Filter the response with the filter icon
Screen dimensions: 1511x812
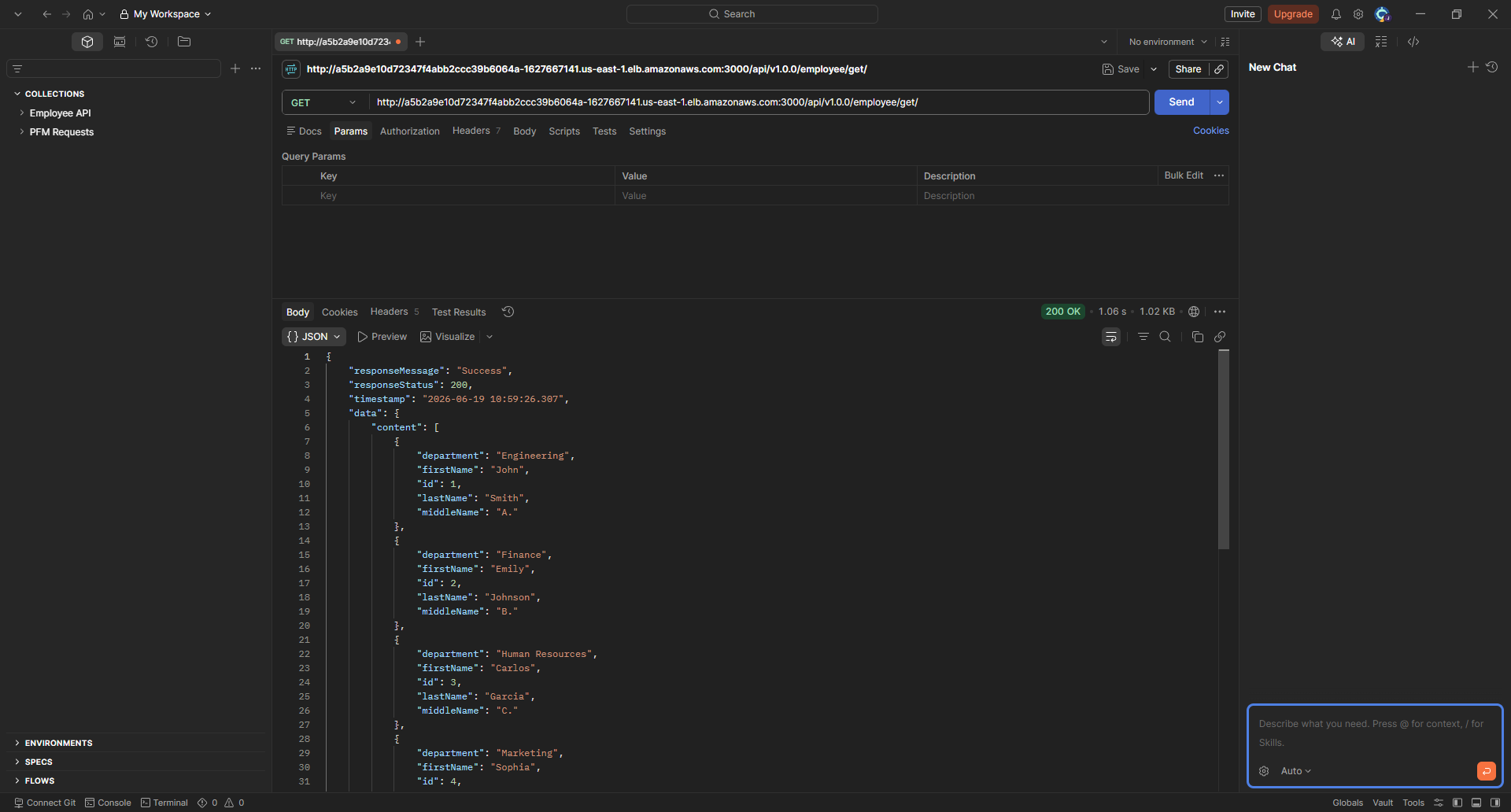point(1143,337)
